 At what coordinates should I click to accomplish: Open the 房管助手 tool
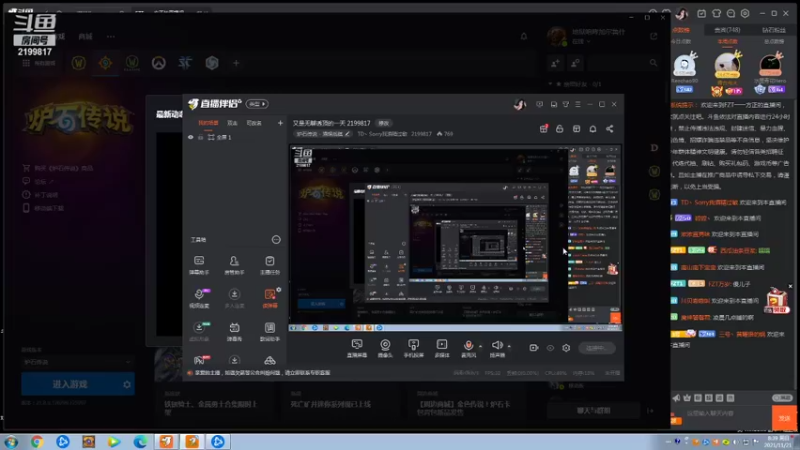234,265
